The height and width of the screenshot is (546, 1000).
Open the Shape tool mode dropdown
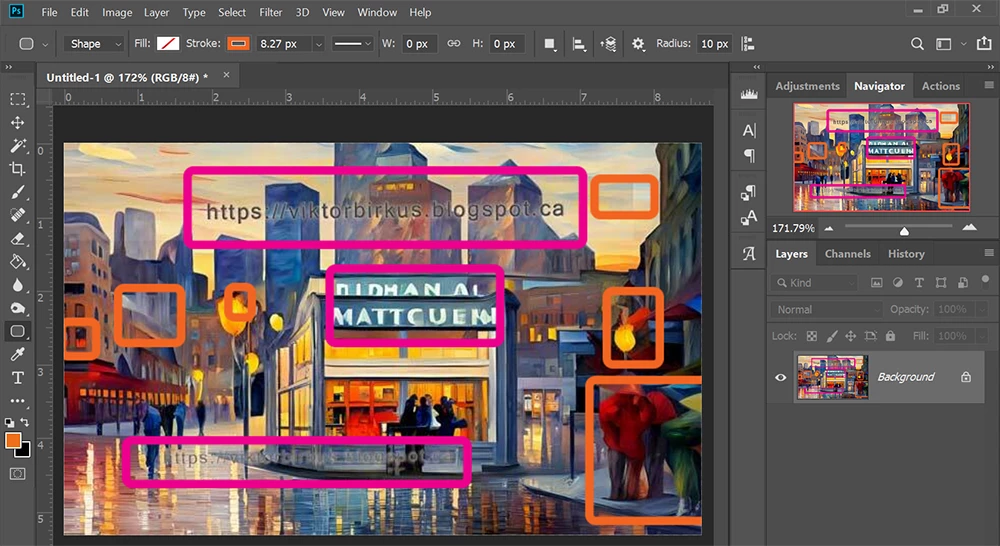tap(94, 44)
